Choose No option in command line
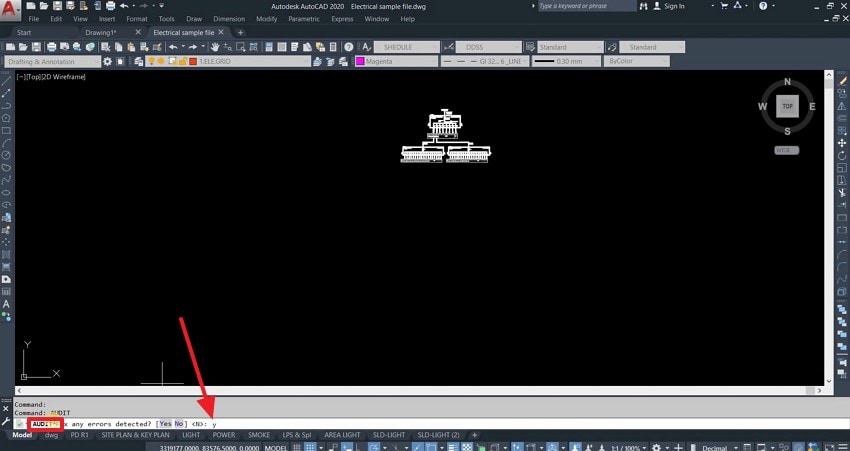850x451 pixels. coord(179,424)
